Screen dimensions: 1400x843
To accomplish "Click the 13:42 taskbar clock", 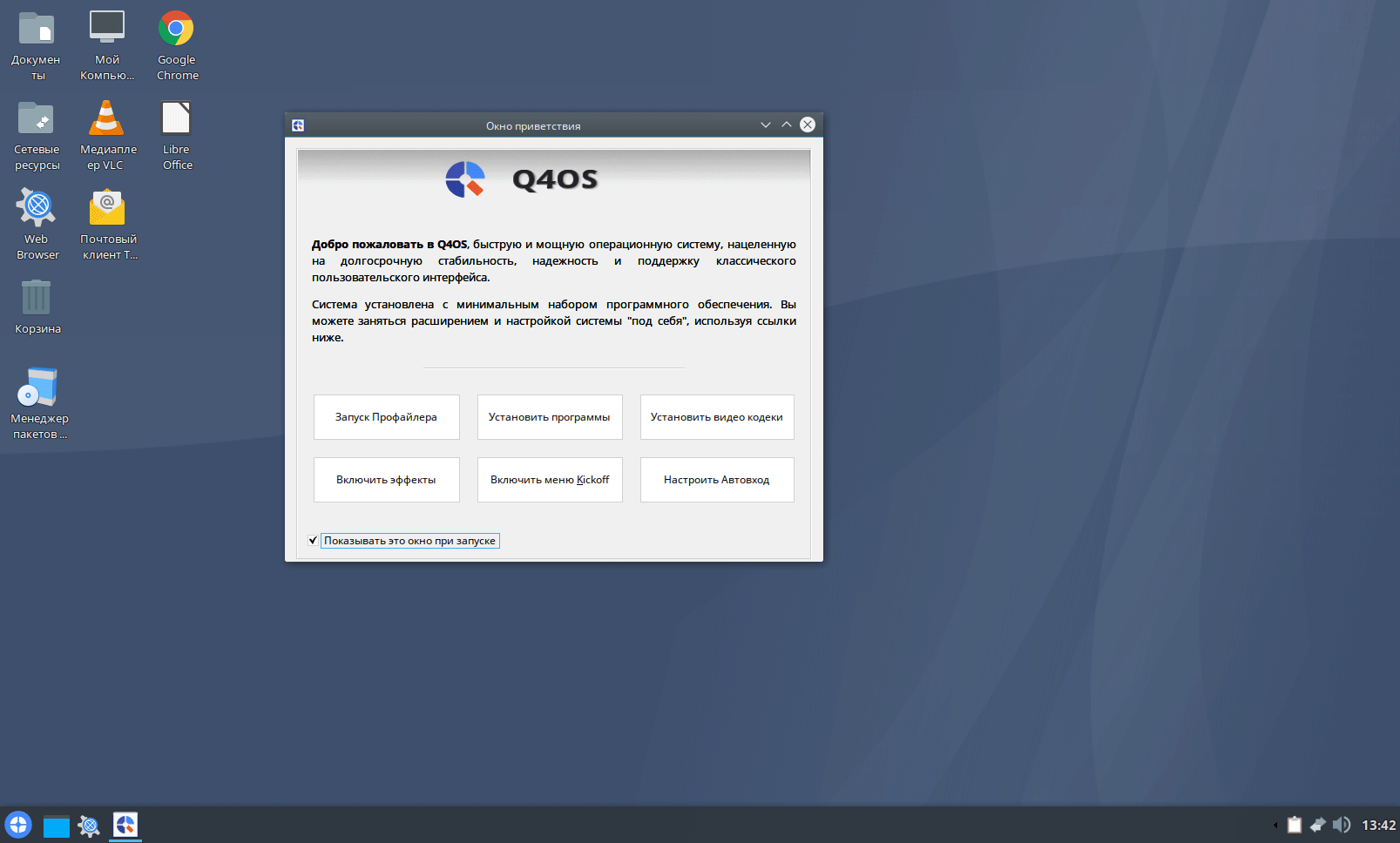I will point(1379,825).
